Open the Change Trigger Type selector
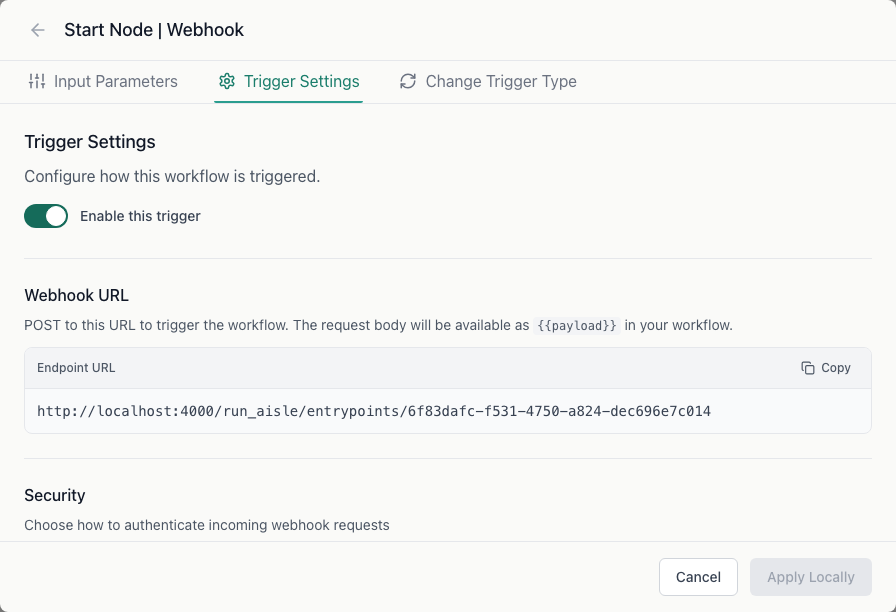Screen dimensions: 896x612 [x=489, y=81]
